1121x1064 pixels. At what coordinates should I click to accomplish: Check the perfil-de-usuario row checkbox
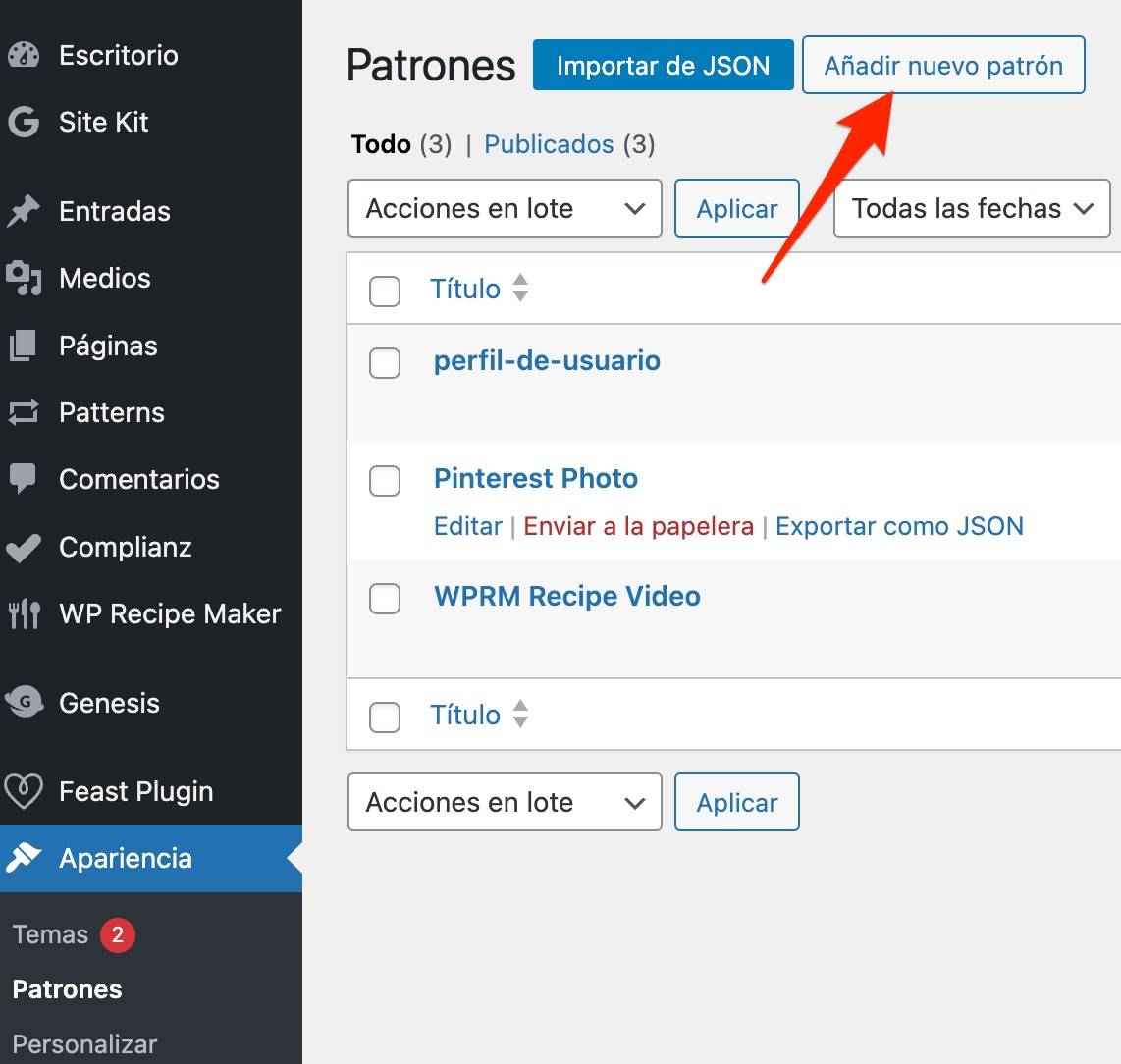[385, 363]
